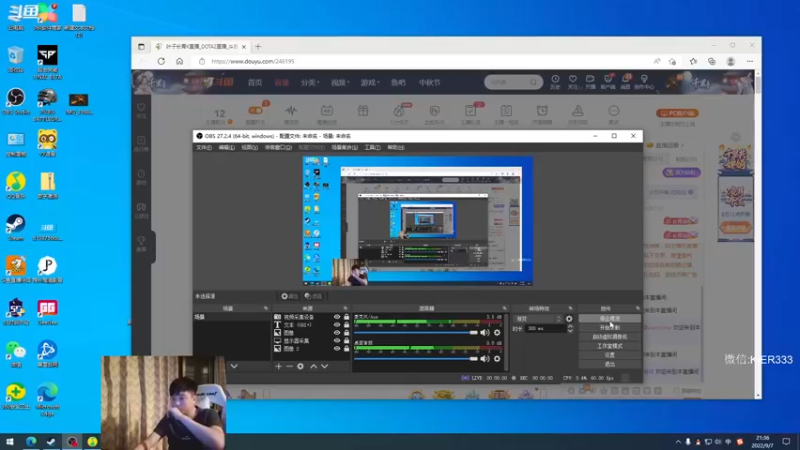Select the video capture device source row
The image size is (800, 450).
pyautogui.click(x=312, y=317)
